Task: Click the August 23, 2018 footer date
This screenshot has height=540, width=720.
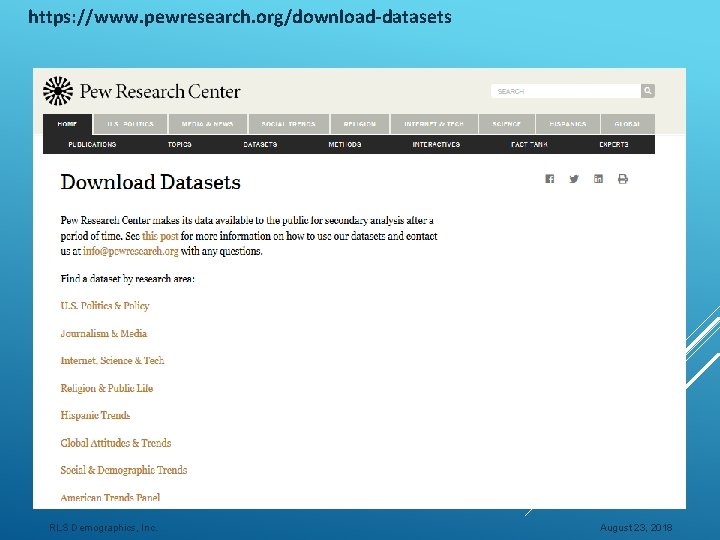Action: (x=636, y=528)
